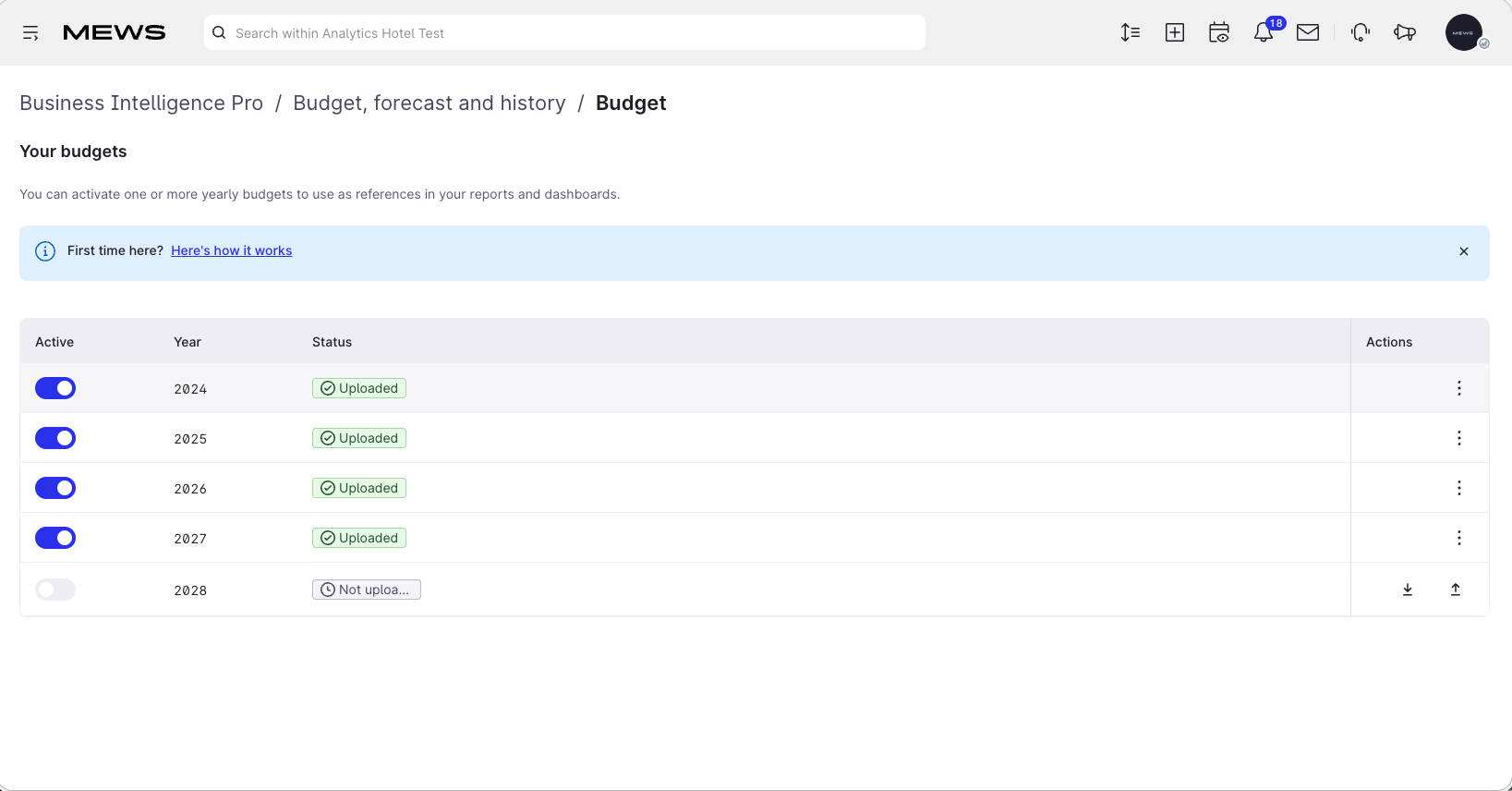The width and height of the screenshot is (1512, 791).
Task: Upload the 2028 budget file
Action: (1456, 590)
